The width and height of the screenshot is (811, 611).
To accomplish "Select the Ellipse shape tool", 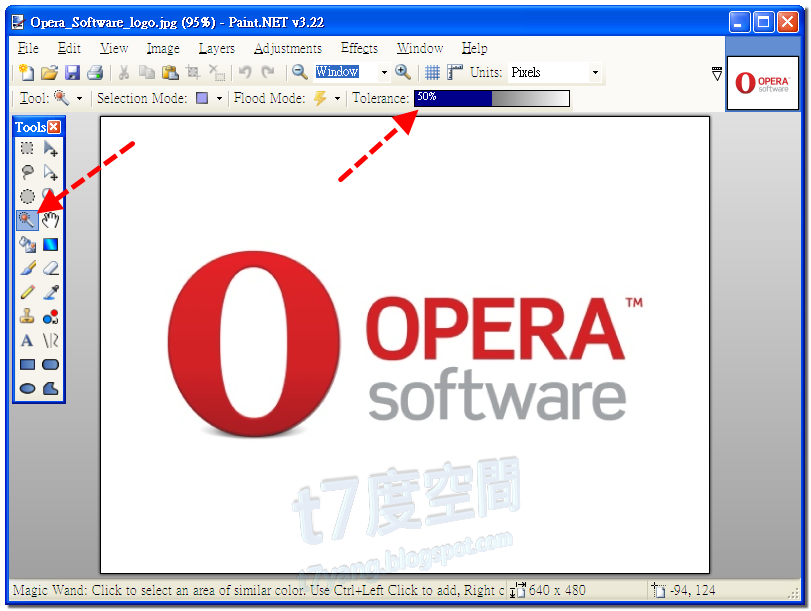I will click(x=27, y=388).
